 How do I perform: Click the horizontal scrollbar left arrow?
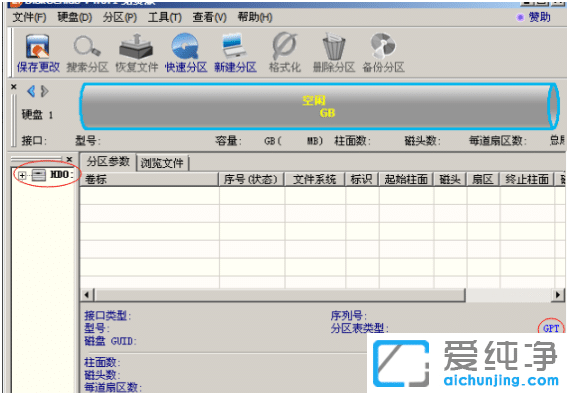[86, 295]
